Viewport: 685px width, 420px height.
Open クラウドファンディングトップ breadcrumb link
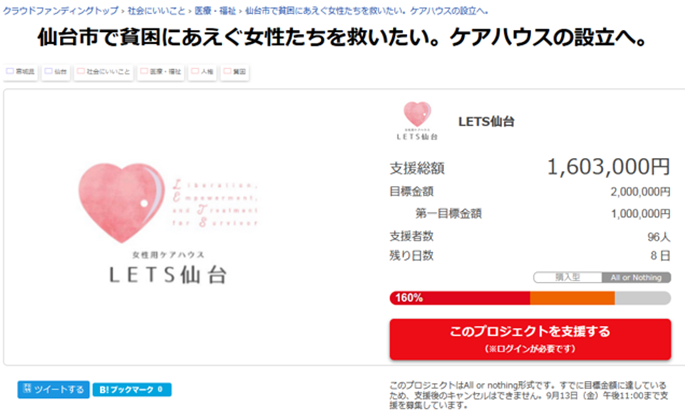coord(61,10)
